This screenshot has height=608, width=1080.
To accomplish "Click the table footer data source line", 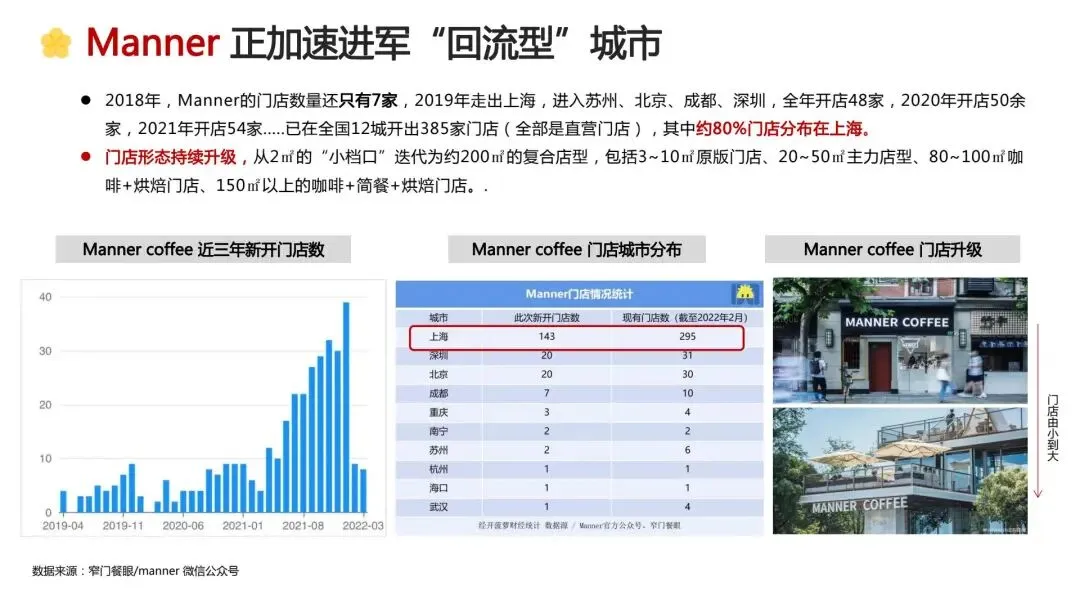I will click(x=579, y=525).
